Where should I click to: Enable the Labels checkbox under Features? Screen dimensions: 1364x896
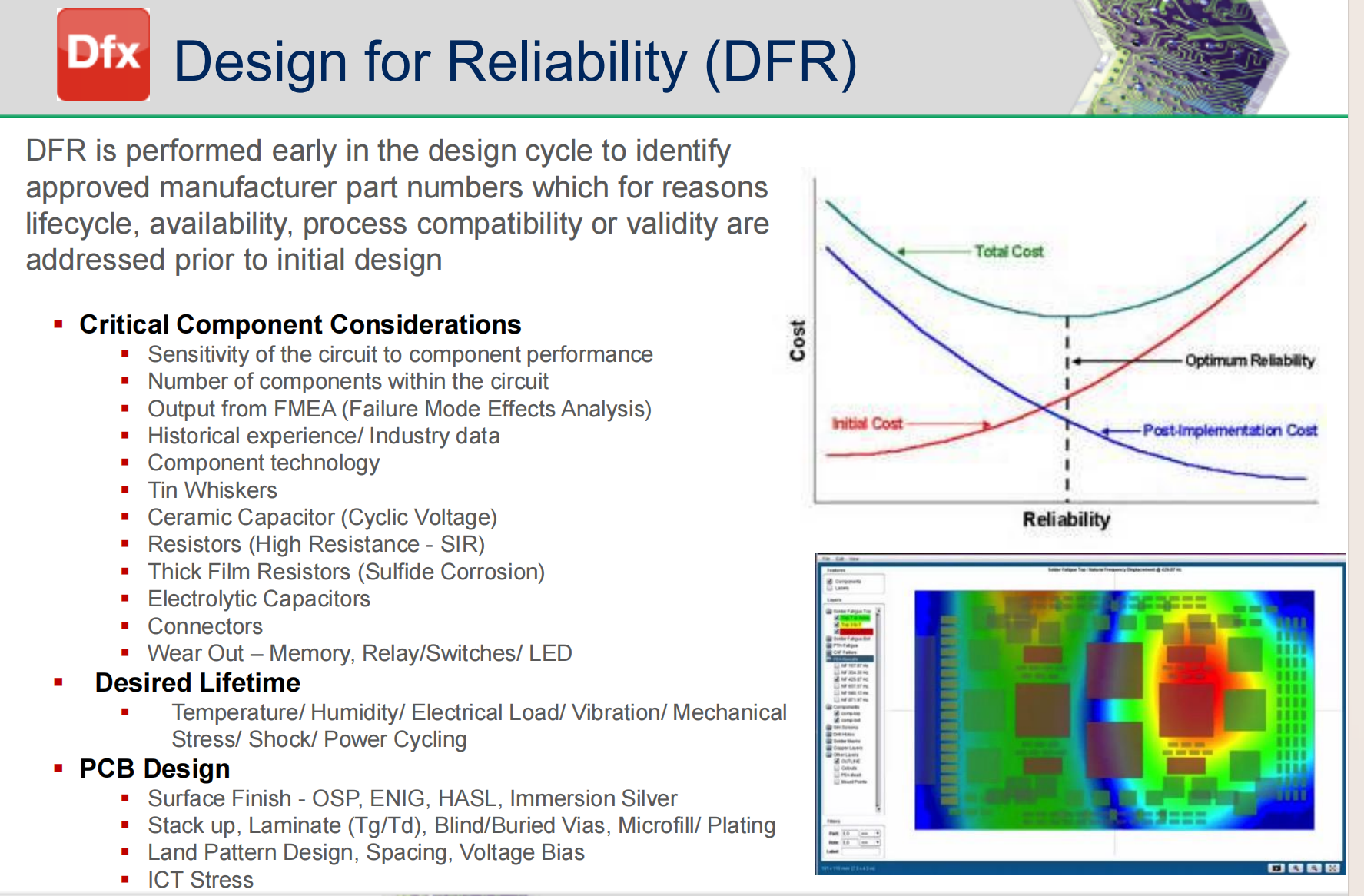pos(829,588)
